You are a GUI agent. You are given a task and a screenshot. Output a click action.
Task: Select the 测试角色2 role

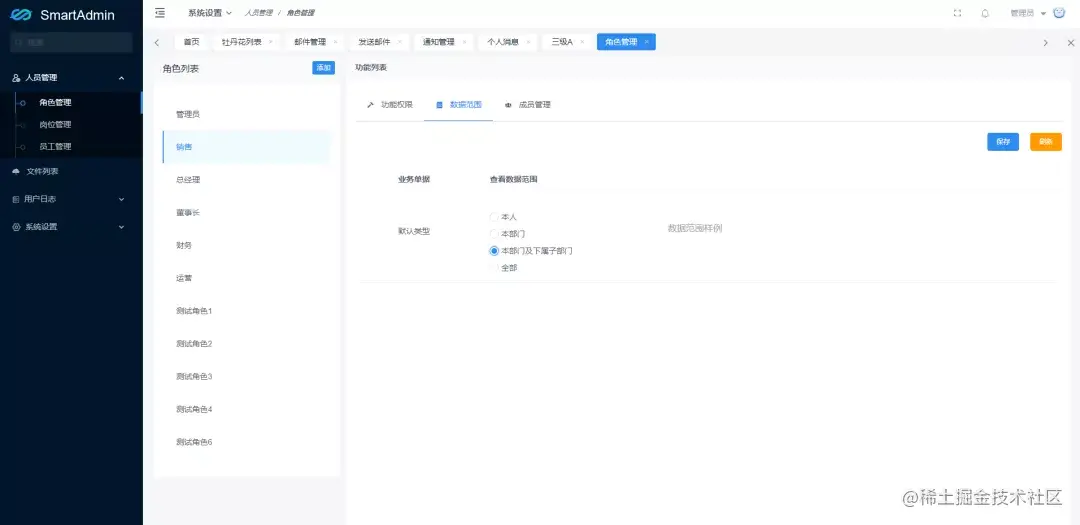pos(247,344)
